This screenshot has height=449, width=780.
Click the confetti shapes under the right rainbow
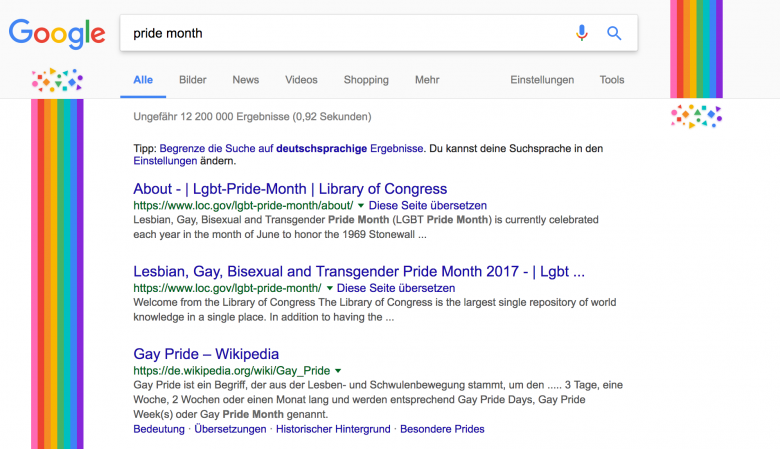point(696,116)
